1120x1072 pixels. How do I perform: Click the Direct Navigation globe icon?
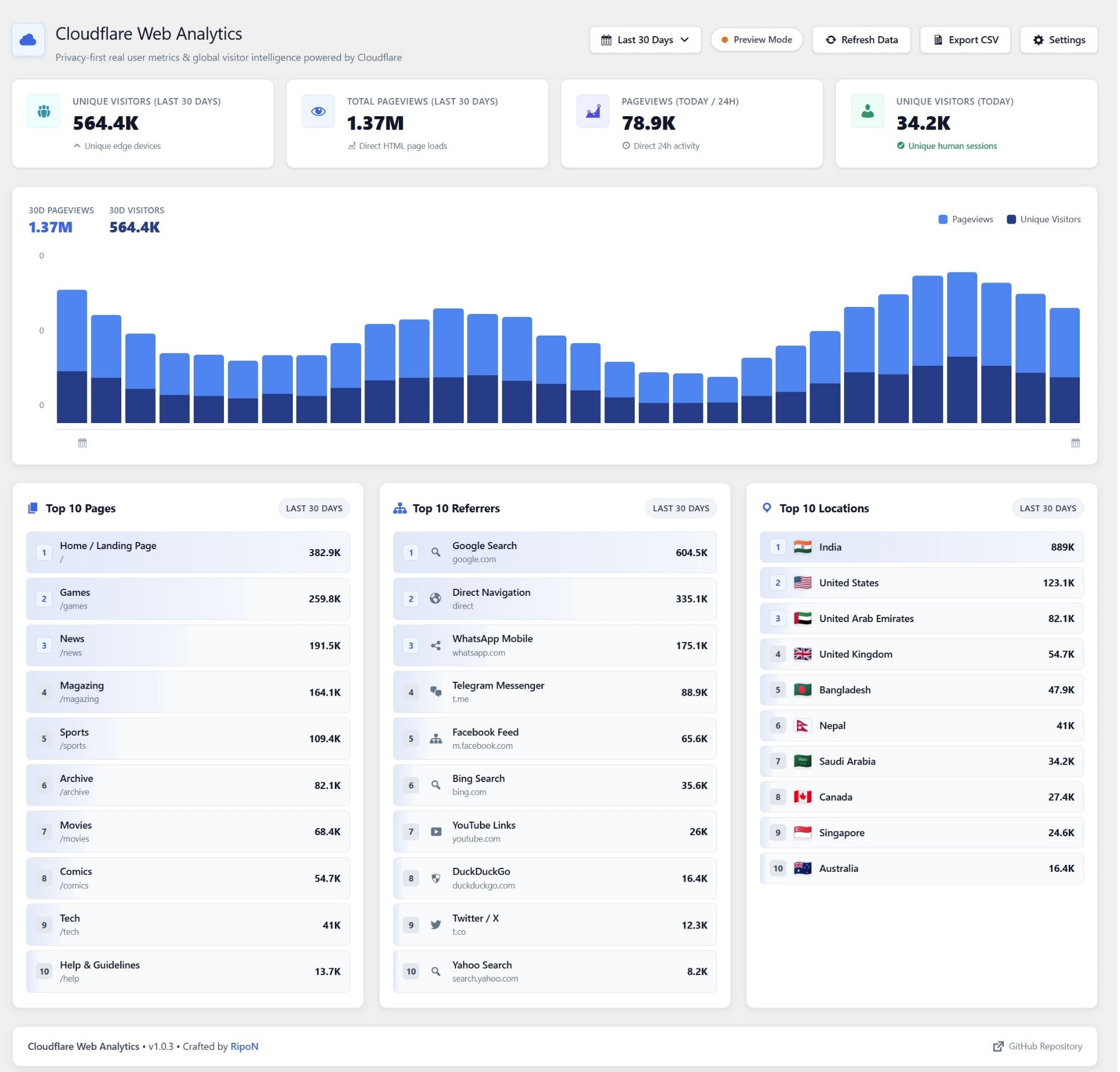436,599
